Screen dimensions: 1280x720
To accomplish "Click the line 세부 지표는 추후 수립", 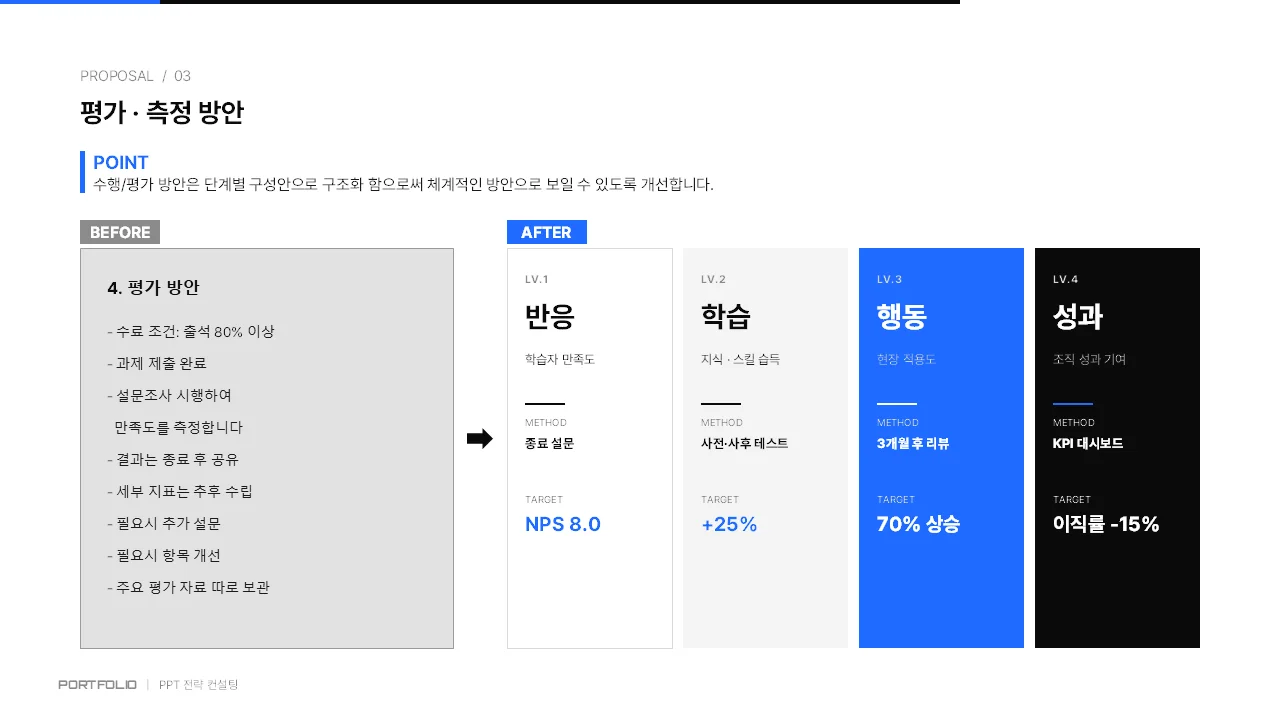I will click(x=180, y=492).
